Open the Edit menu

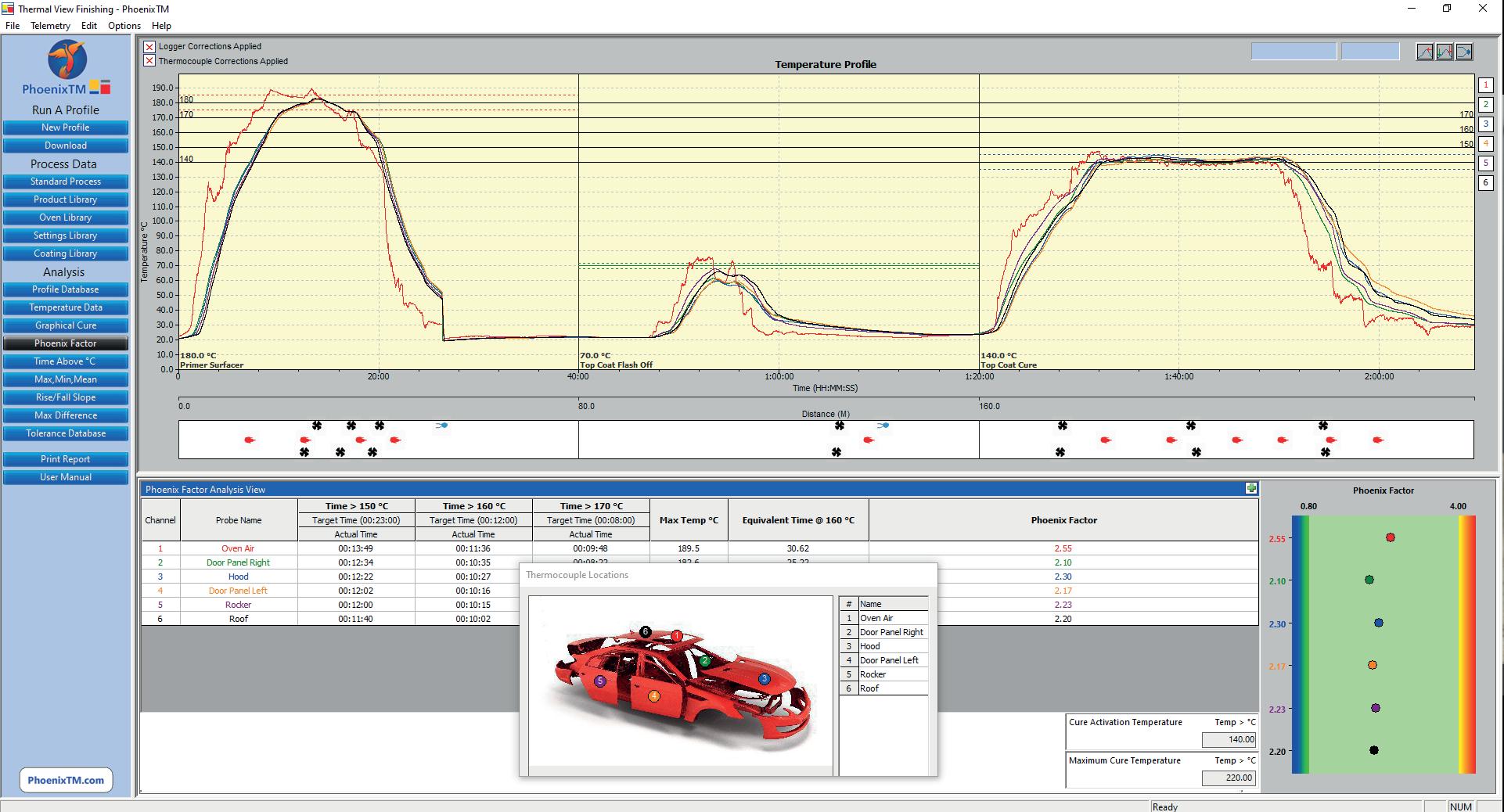coord(89,25)
